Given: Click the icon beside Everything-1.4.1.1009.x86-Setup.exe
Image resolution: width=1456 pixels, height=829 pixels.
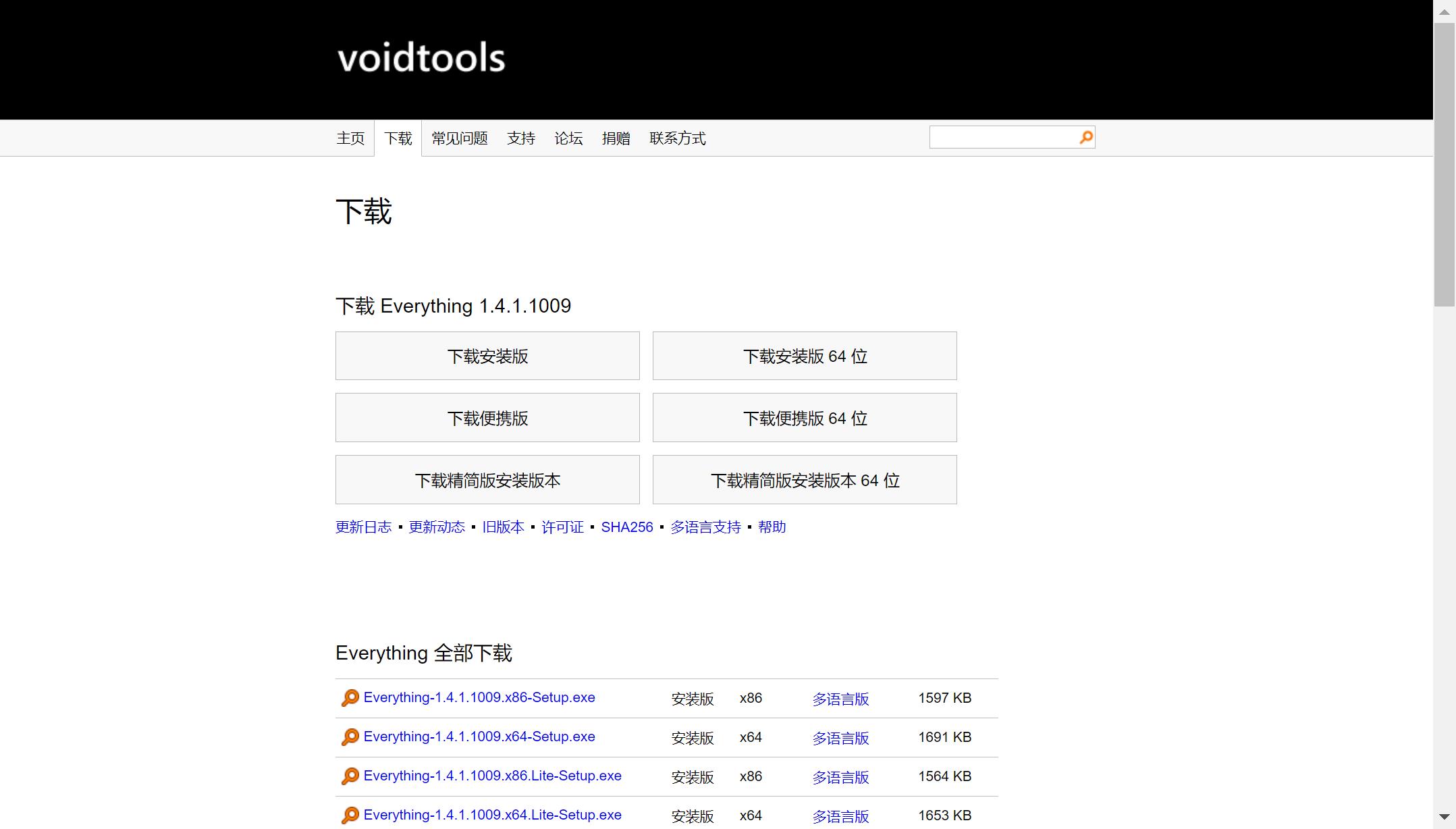Looking at the screenshot, I should [350, 698].
